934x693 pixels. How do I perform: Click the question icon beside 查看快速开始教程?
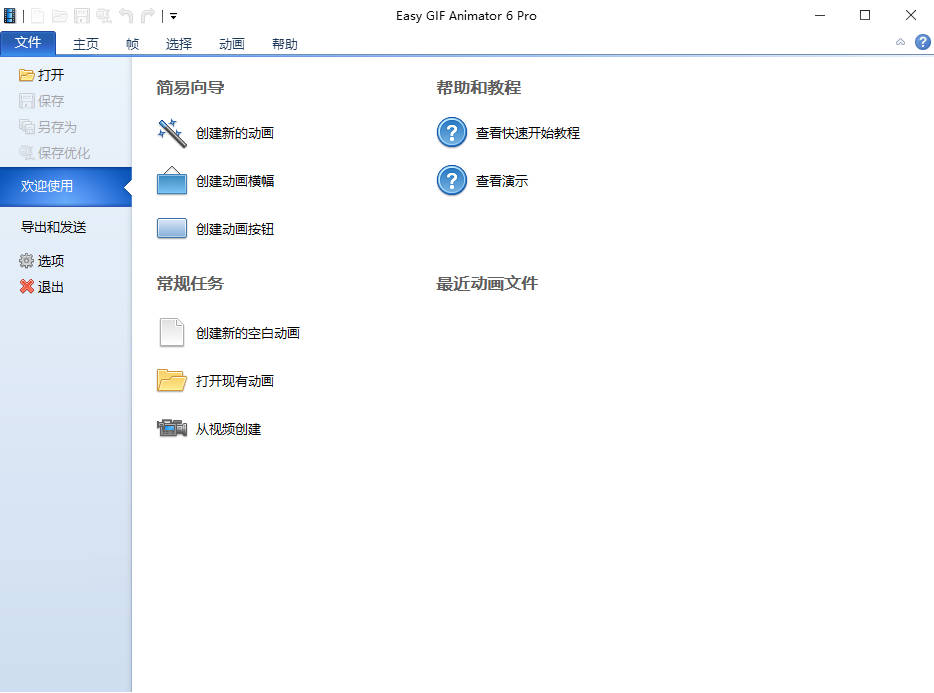point(452,132)
